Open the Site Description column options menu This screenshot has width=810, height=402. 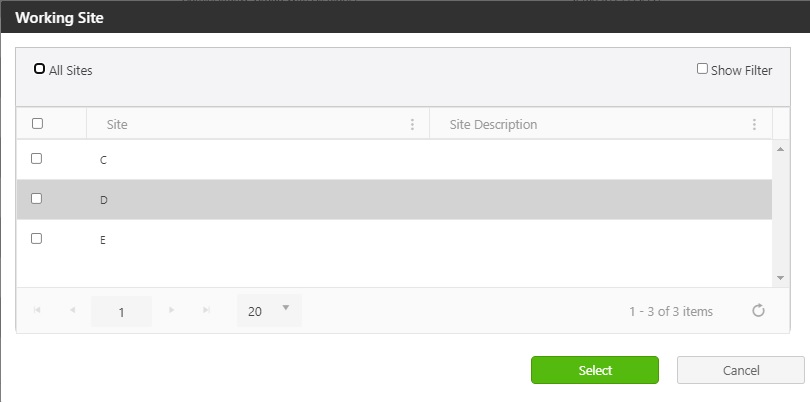click(754, 125)
